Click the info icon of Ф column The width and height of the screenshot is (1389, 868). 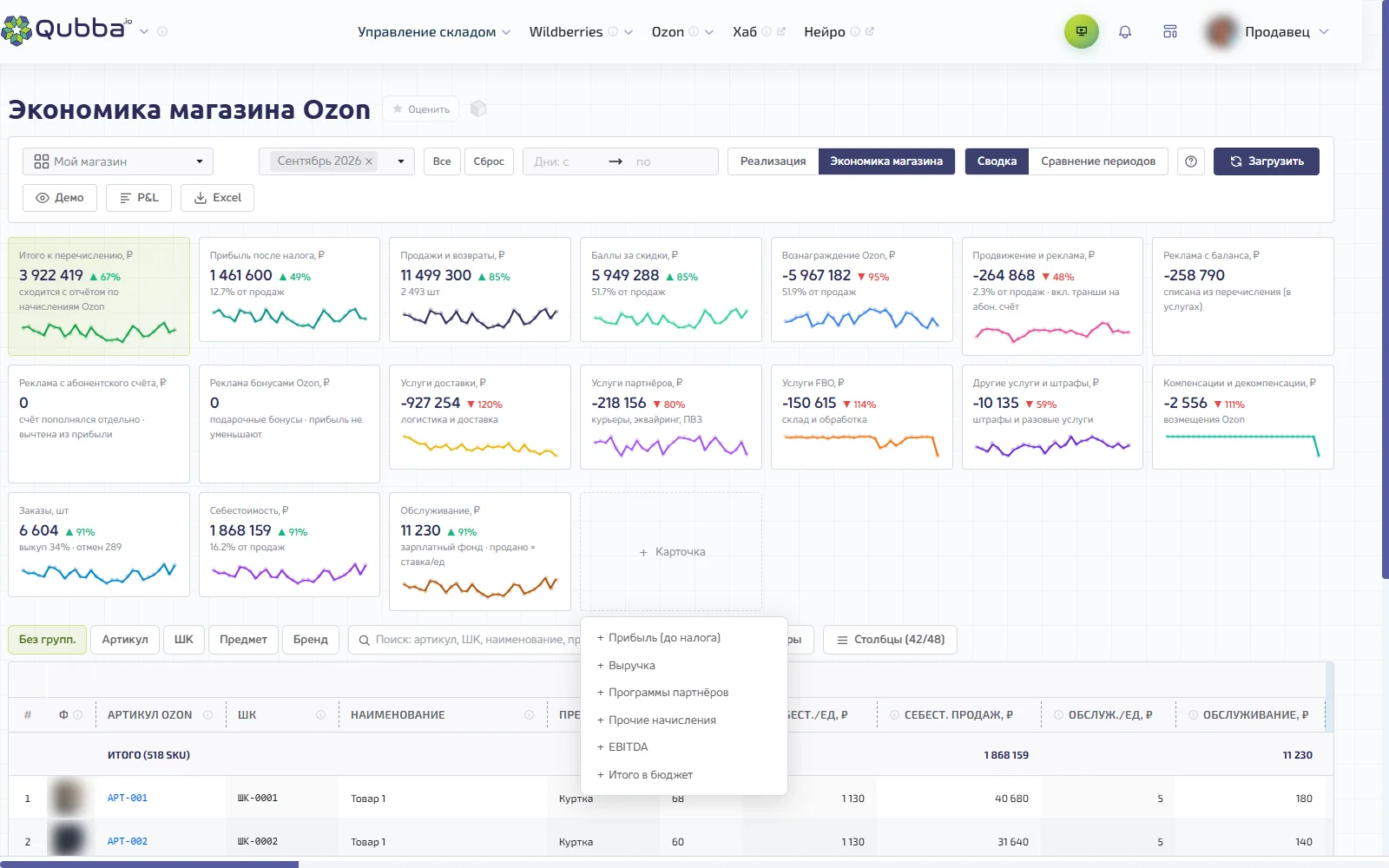(77, 715)
